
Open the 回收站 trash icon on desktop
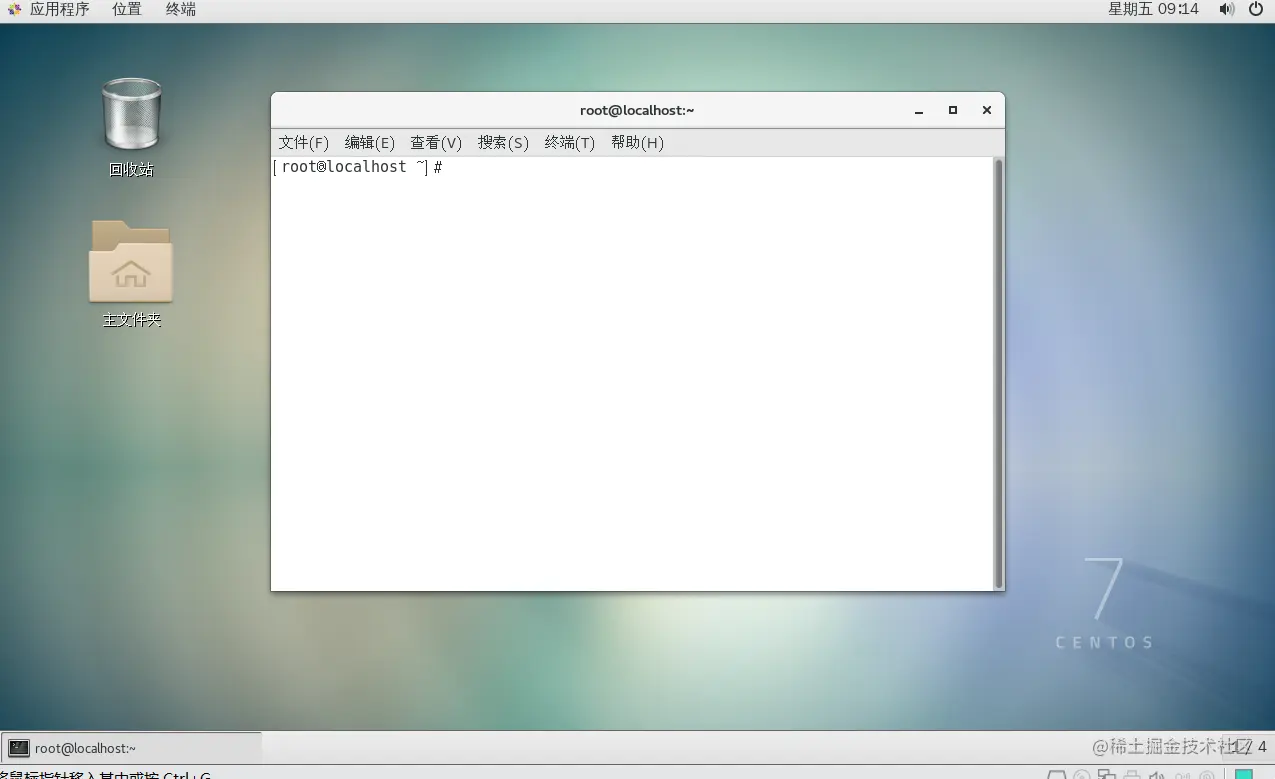[x=131, y=115]
